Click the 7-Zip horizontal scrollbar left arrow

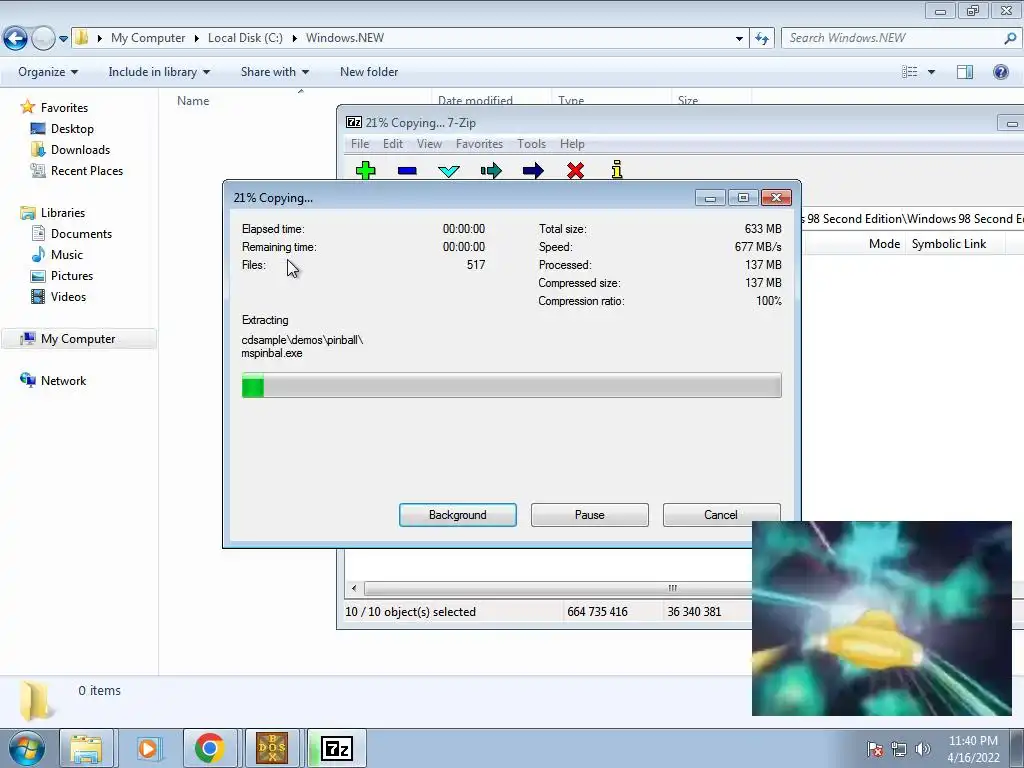pyautogui.click(x=354, y=588)
